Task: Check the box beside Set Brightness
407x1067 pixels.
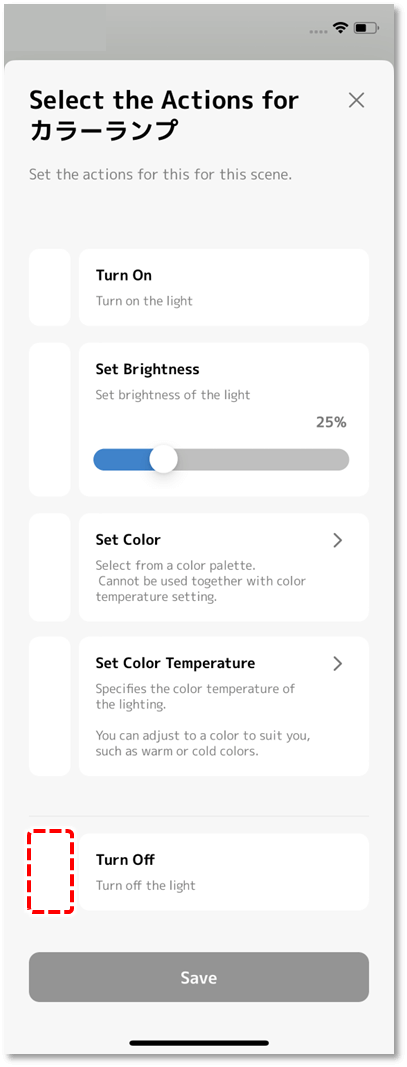Action: tap(50, 419)
